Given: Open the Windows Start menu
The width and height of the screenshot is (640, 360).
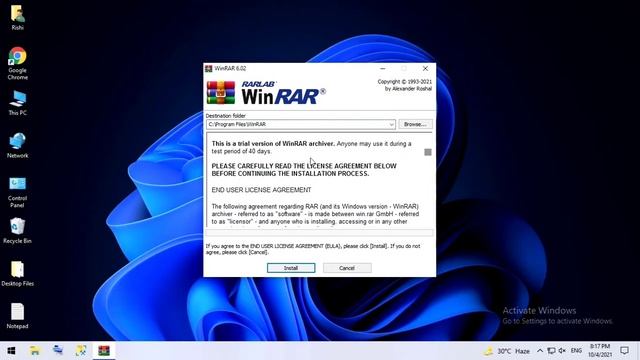Looking at the screenshot, I should 11,351.
